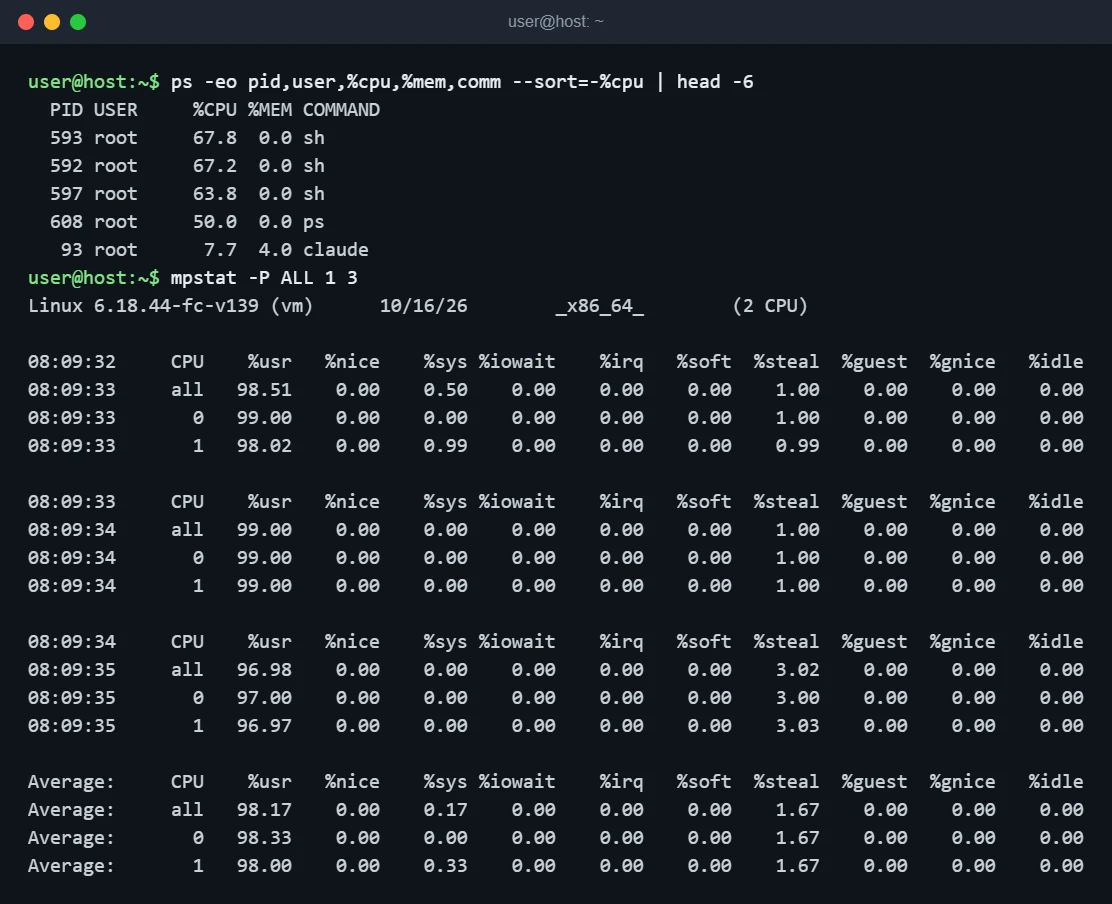The width and height of the screenshot is (1112, 904).
Task: Click the 3.00 %steal value for CPU 0
Action: point(797,698)
